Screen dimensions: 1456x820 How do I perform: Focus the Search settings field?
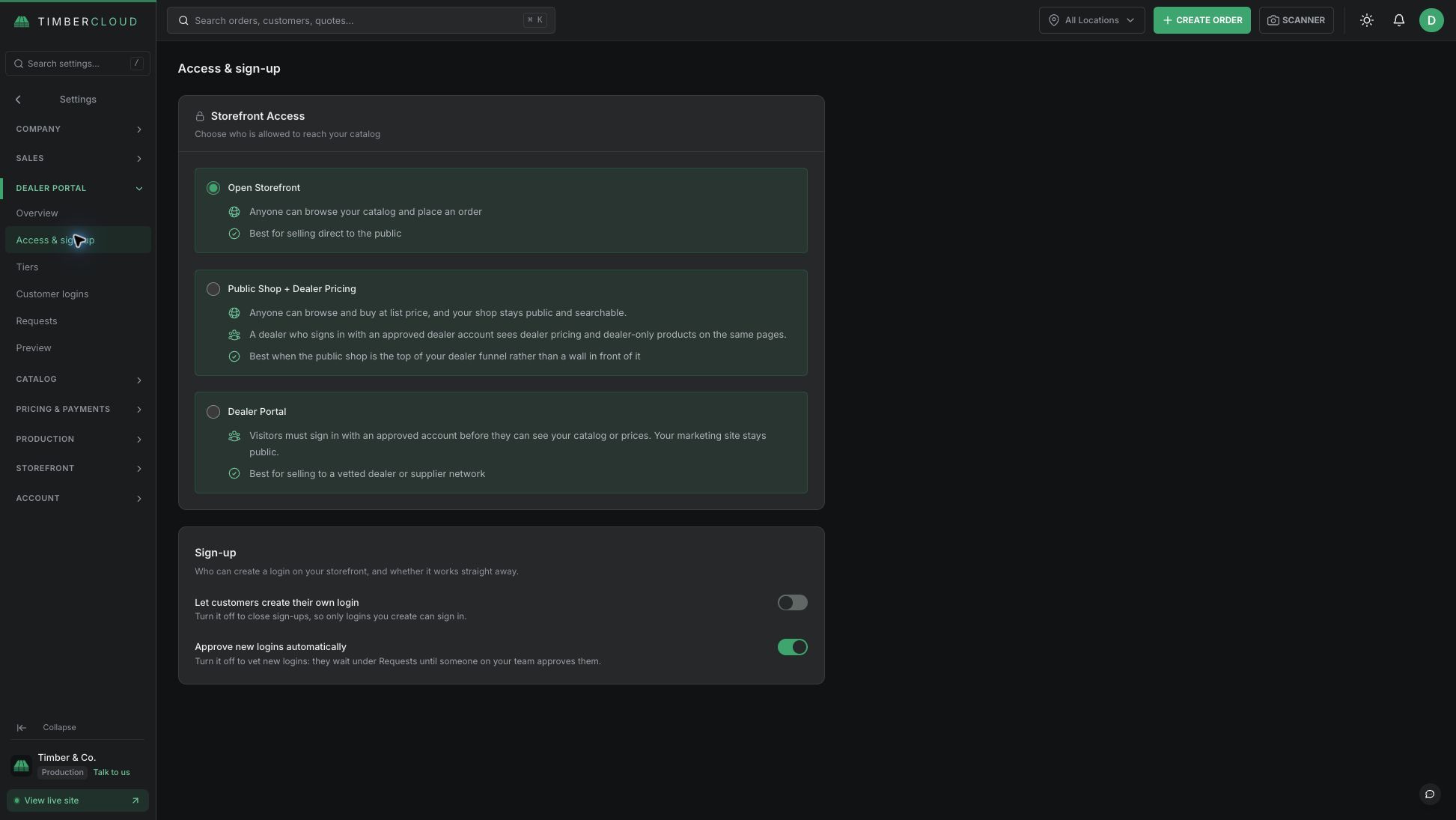coord(78,64)
